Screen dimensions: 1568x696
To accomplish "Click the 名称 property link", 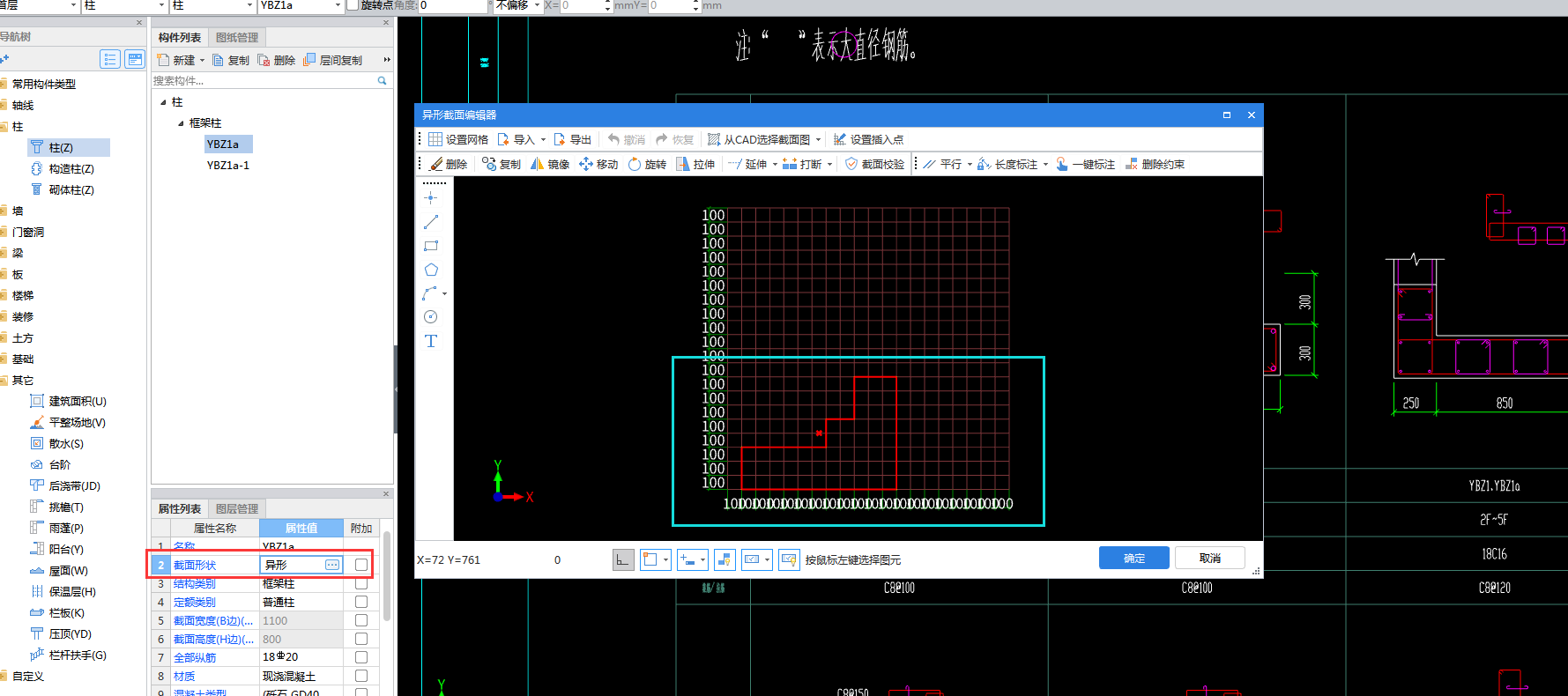I will coord(184,546).
